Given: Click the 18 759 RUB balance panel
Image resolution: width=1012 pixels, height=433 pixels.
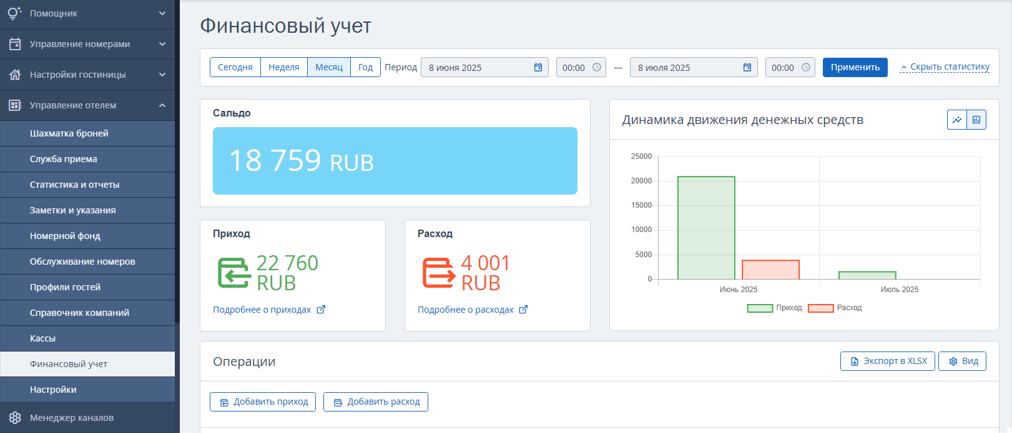Looking at the screenshot, I should coord(395,161).
